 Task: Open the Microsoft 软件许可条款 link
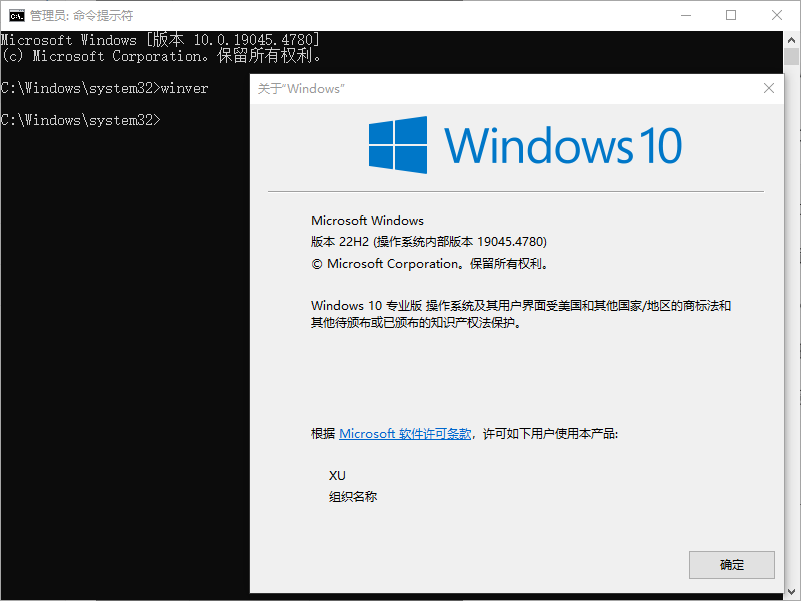click(x=405, y=434)
